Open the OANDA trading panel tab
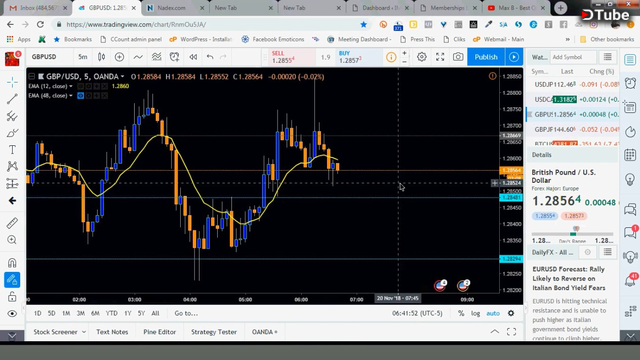 (x=264, y=332)
